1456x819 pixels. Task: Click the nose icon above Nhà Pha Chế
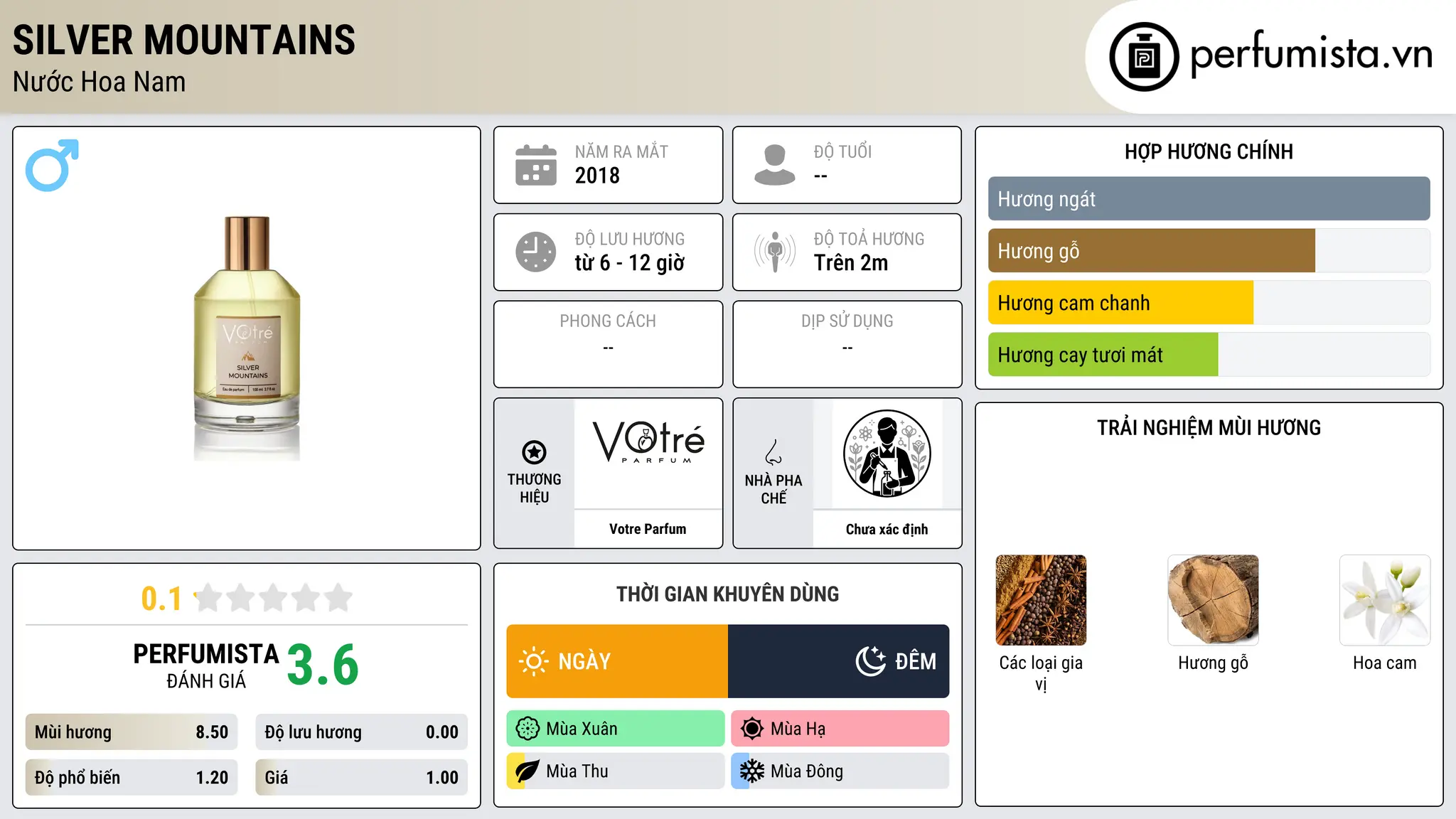pos(773,452)
